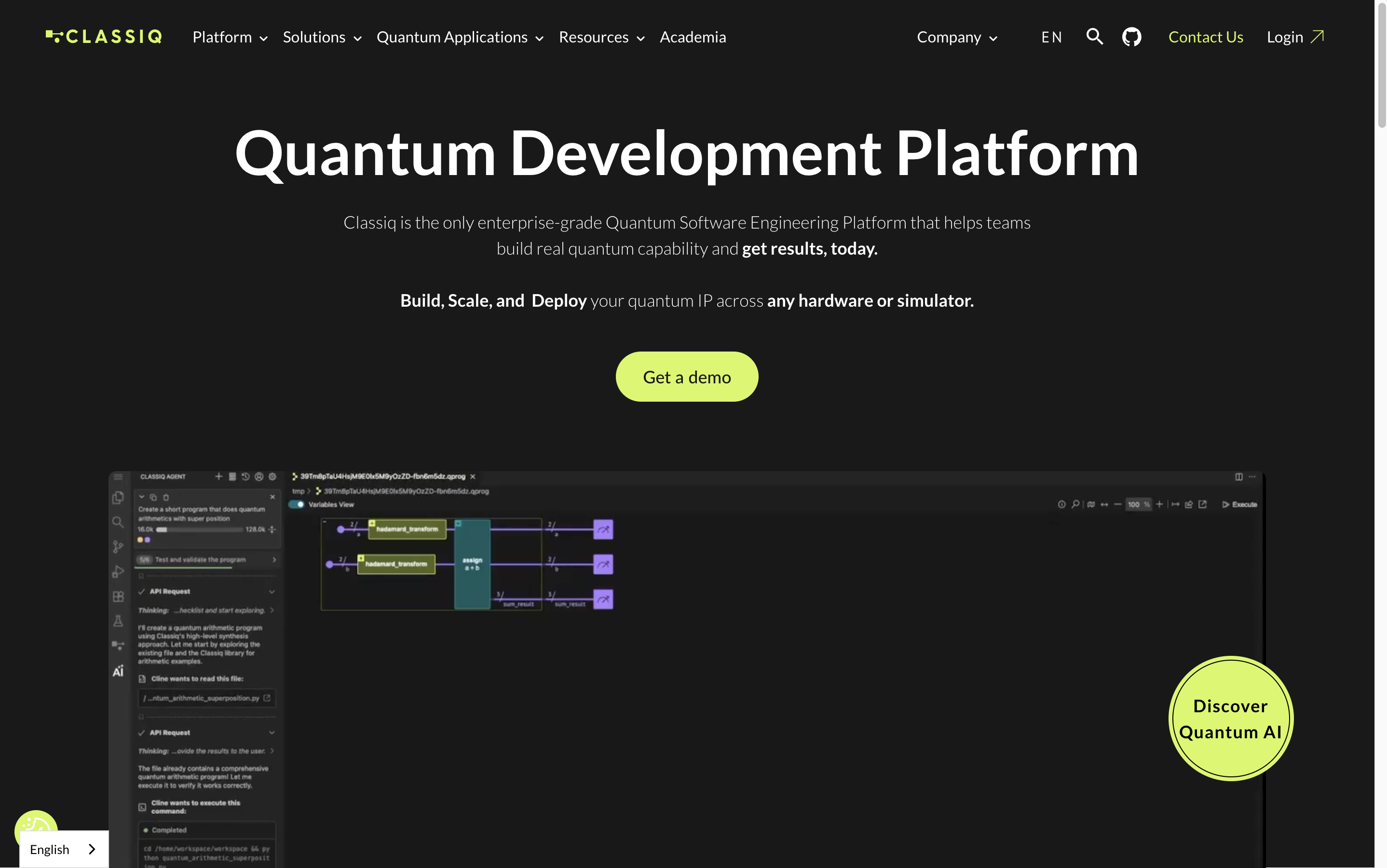Switch language via EN item
Image resolution: width=1387 pixels, height=868 pixels.
point(1051,37)
